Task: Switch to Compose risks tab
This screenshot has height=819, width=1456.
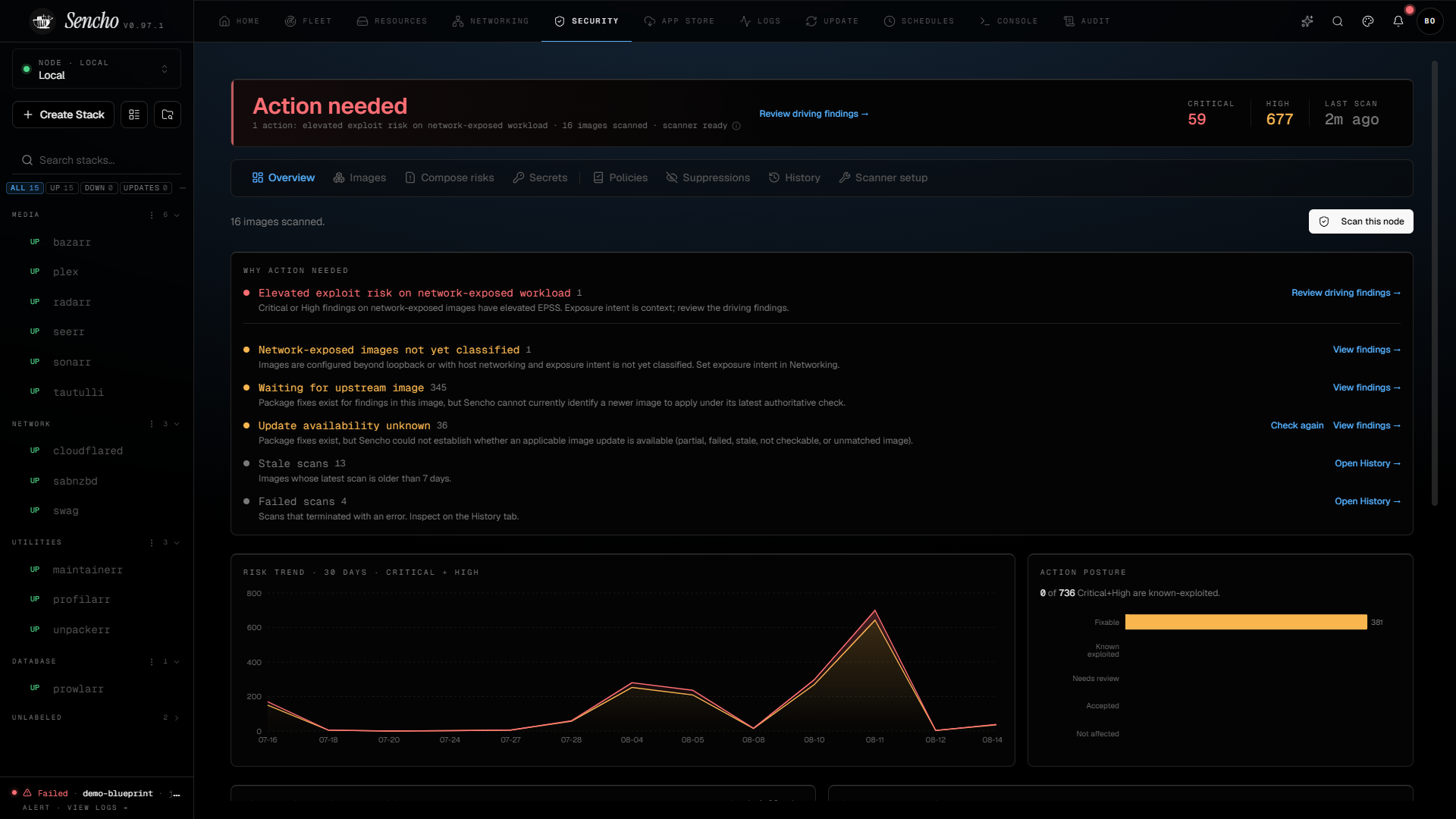Action: coord(449,177)
